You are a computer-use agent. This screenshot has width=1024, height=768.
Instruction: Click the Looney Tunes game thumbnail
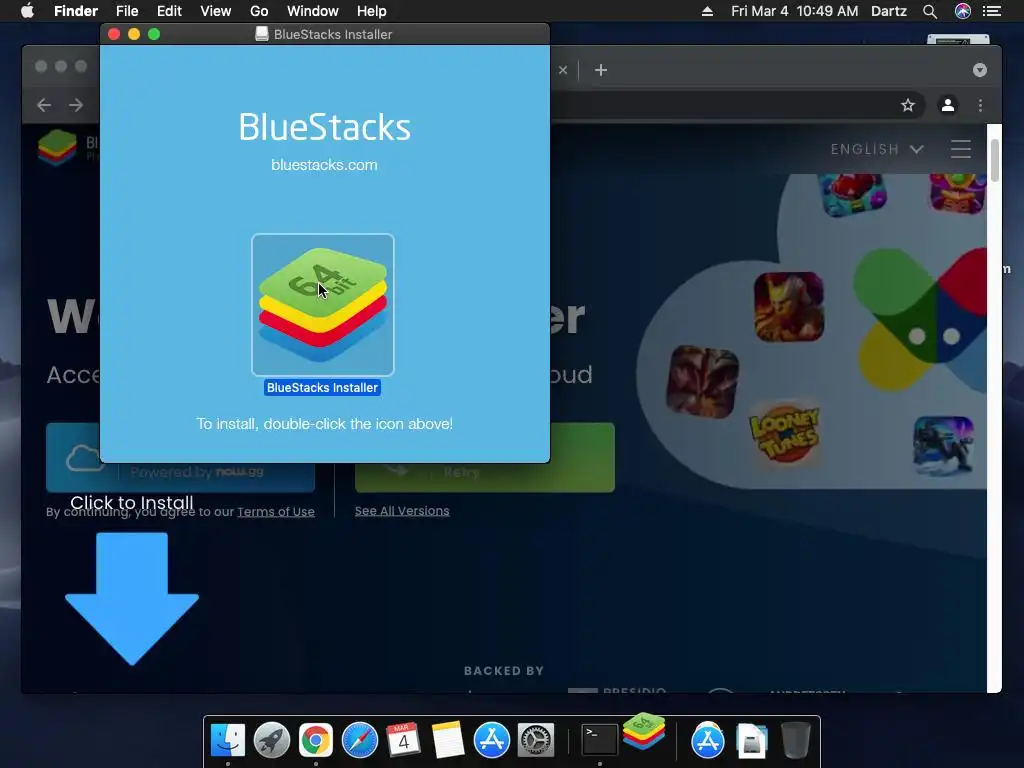785,432
